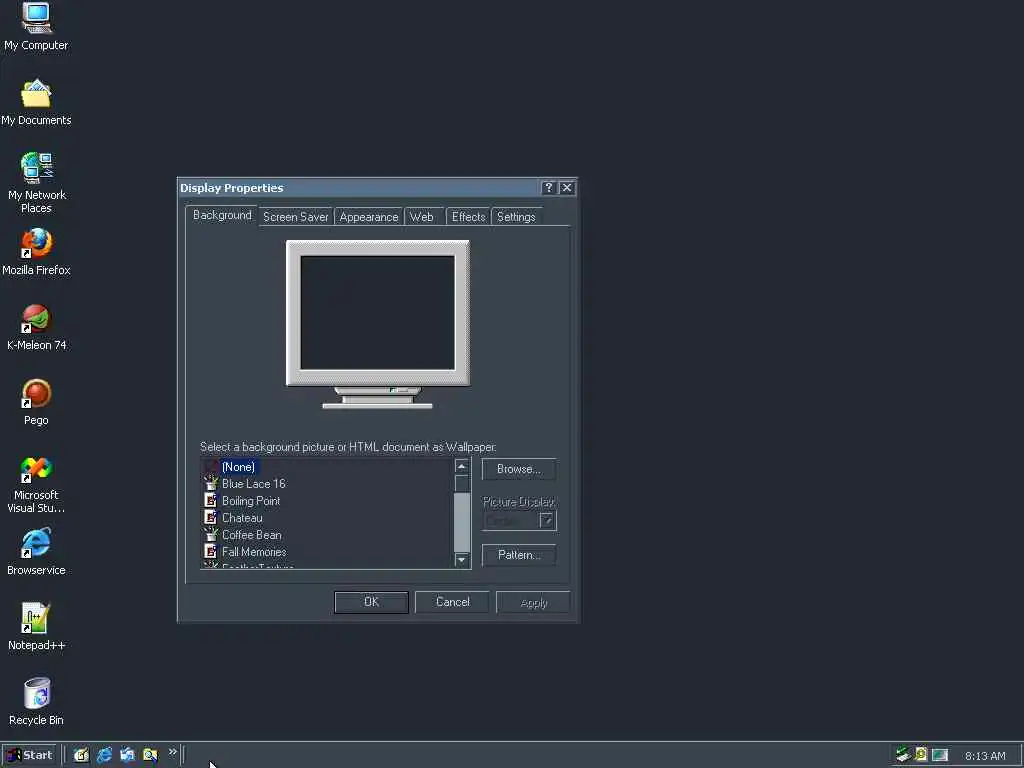Open My Computer desktop icon
The width and height of the screenshot is (1024, 768).
(36, 26)
